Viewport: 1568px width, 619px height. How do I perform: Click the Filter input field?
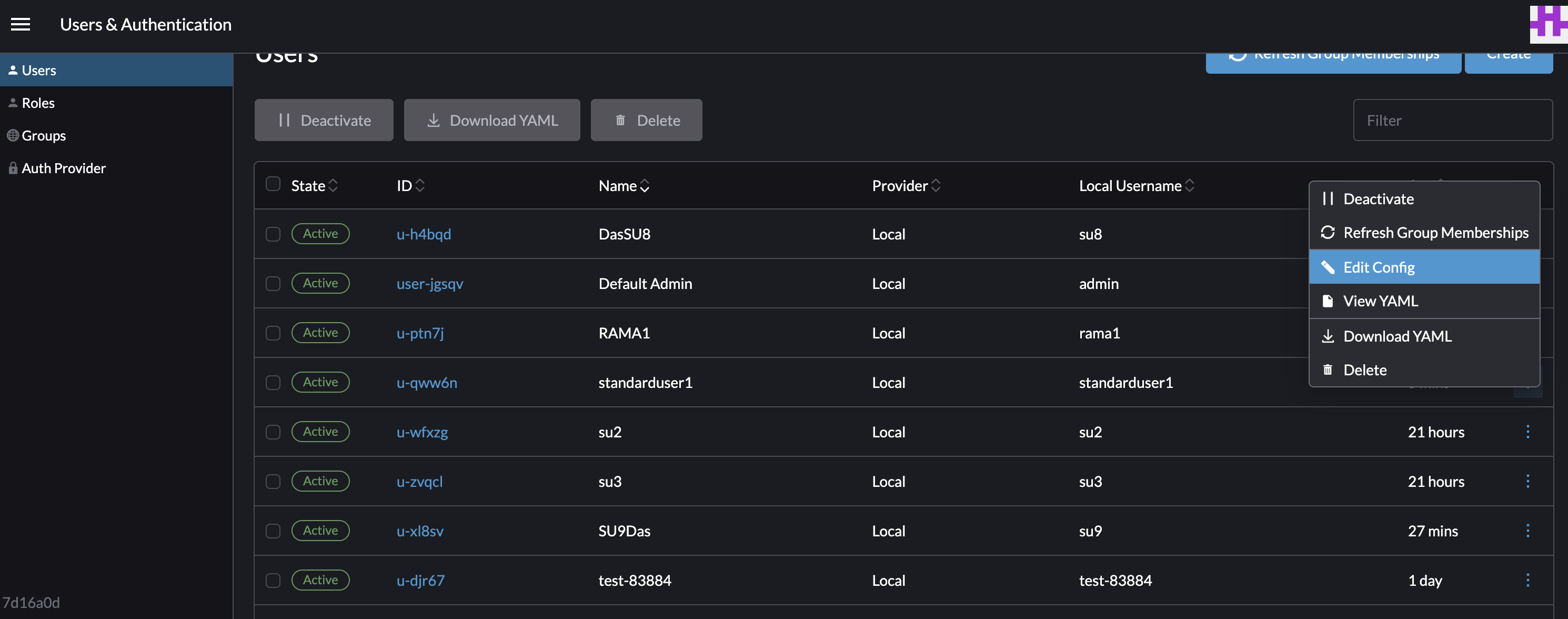[1454, 120]
